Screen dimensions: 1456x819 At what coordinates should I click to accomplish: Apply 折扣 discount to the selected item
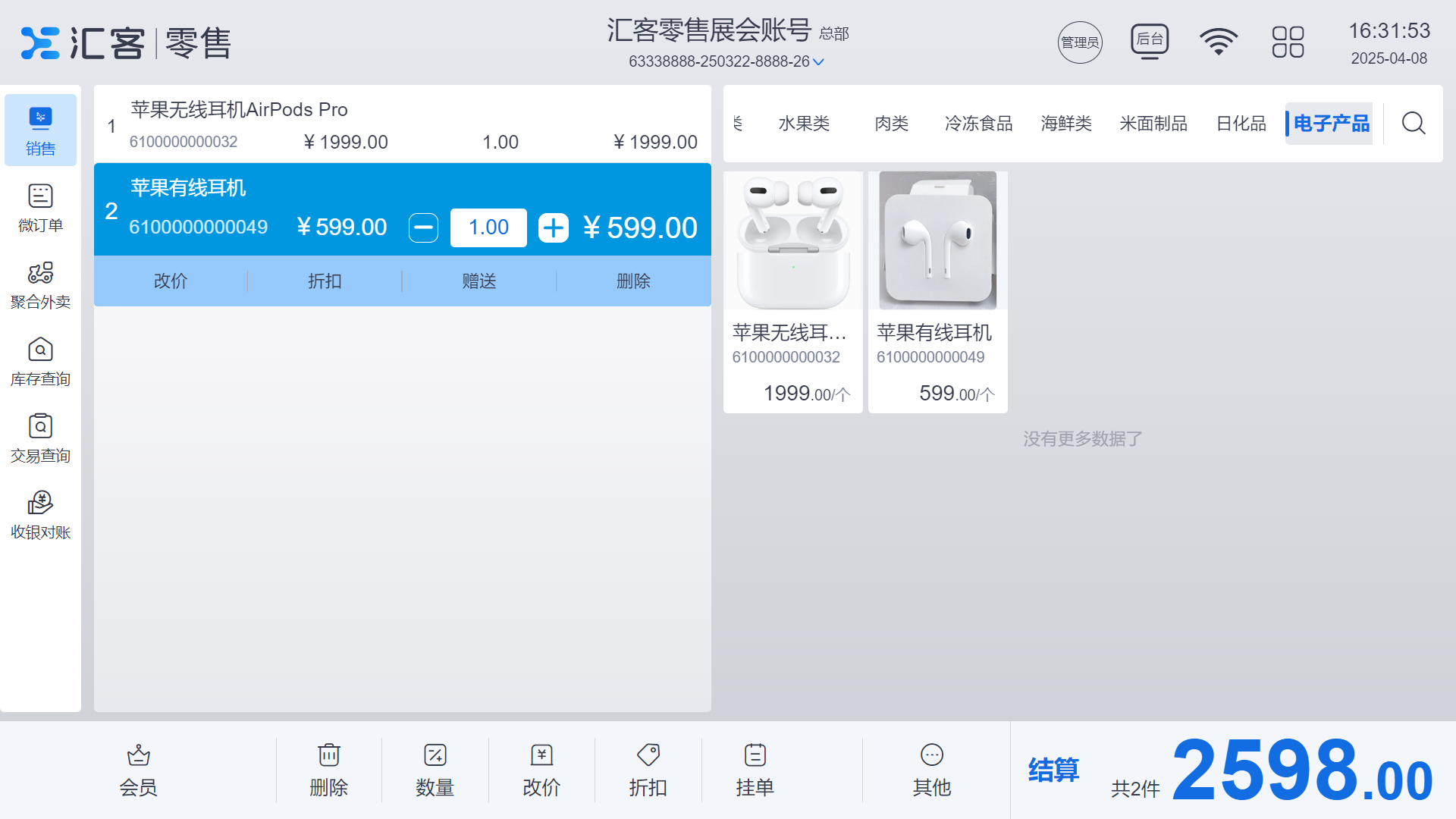coord(325,281)
